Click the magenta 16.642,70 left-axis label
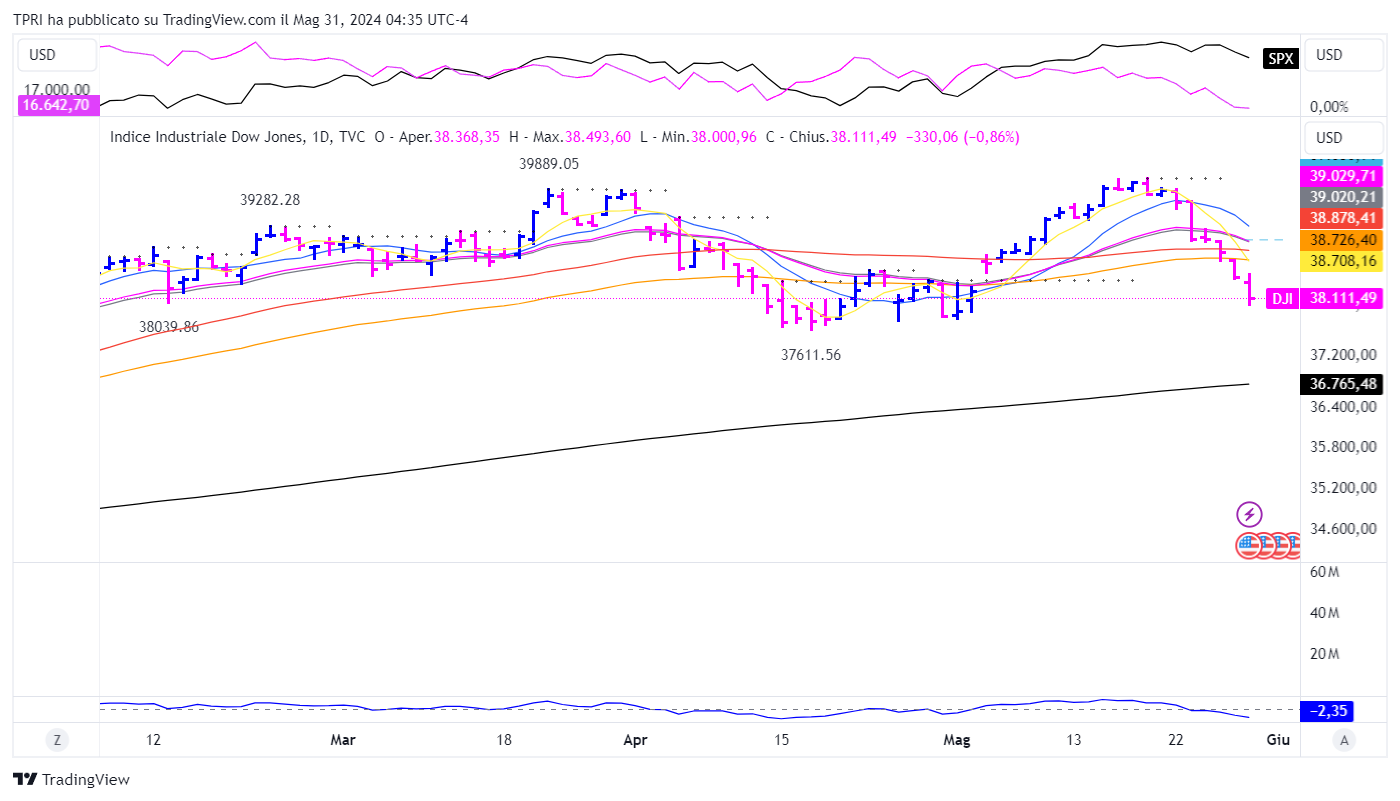Image resolution: width=1400 pixels, height=801 pixels. 57,105
